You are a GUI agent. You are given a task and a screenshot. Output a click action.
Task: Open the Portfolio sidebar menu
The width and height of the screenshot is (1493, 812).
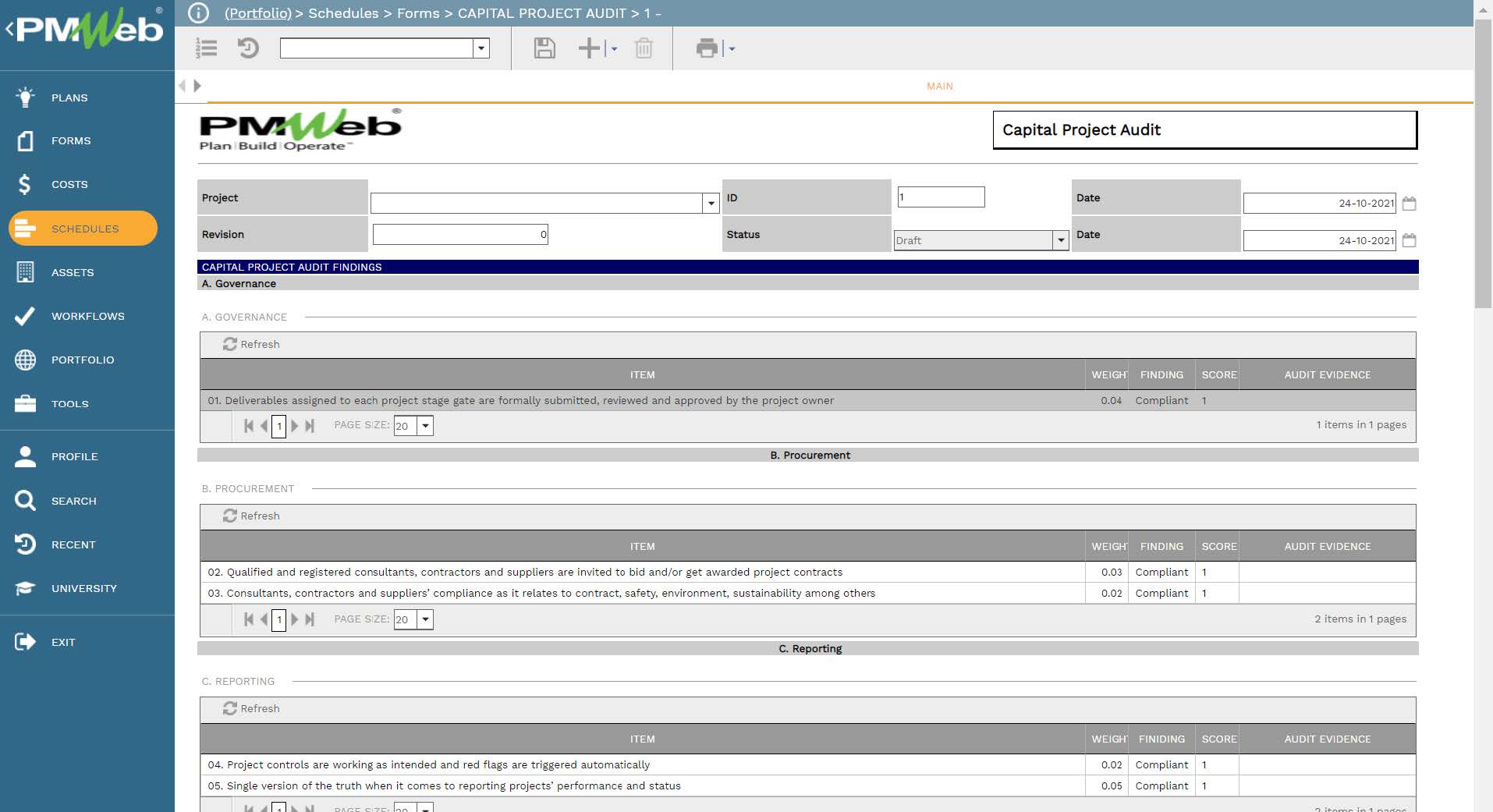tap(83, 360)
